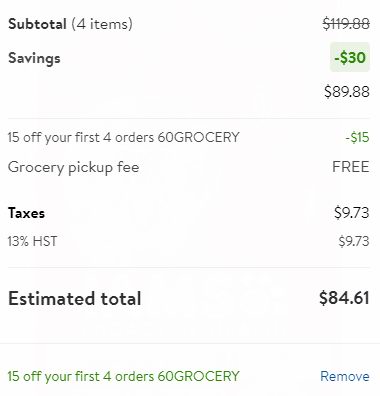The width and height of the screenshot is (380, 396).
Task: Click the divider line above Estimated total
Action: pyautogui.click(x=189, y=267)
